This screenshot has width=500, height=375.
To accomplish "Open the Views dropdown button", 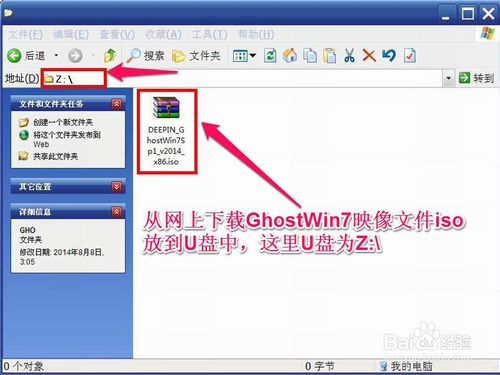I will pos(244,56).
